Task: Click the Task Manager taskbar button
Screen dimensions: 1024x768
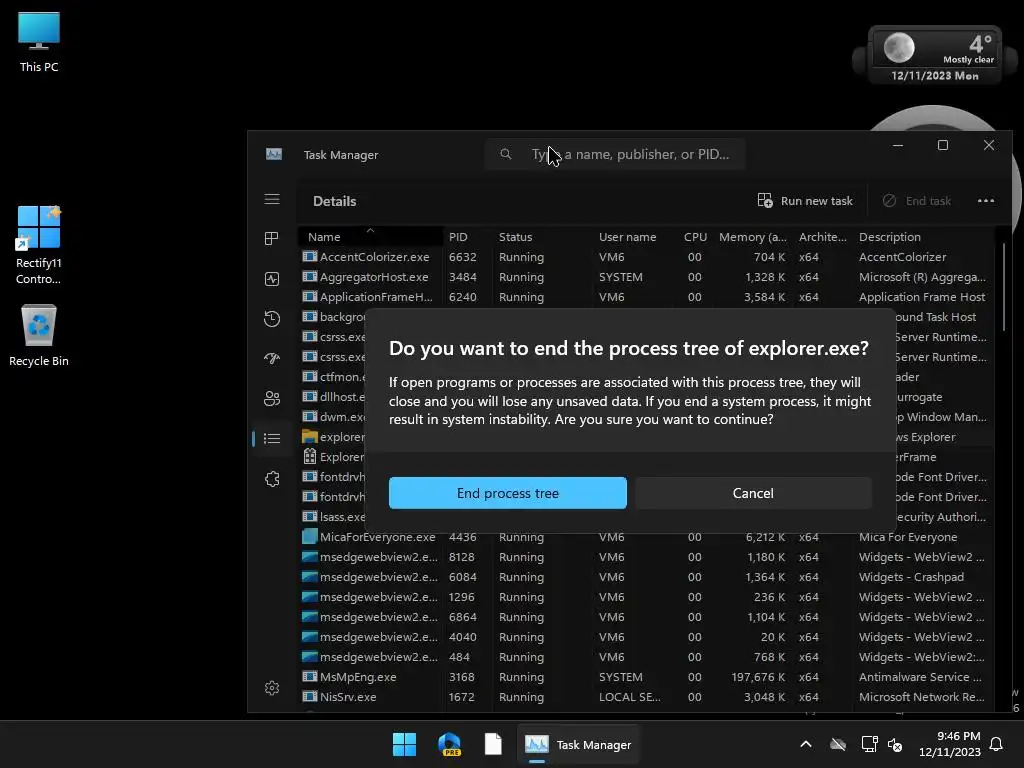Action: [579, 744]
